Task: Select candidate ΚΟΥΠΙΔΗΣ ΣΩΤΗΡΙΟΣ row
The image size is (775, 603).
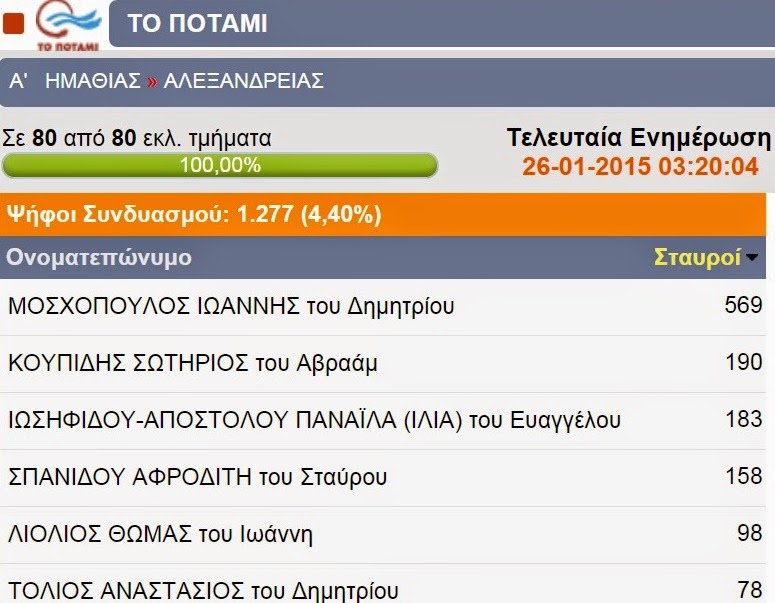Action: click(x=383, y=364)
